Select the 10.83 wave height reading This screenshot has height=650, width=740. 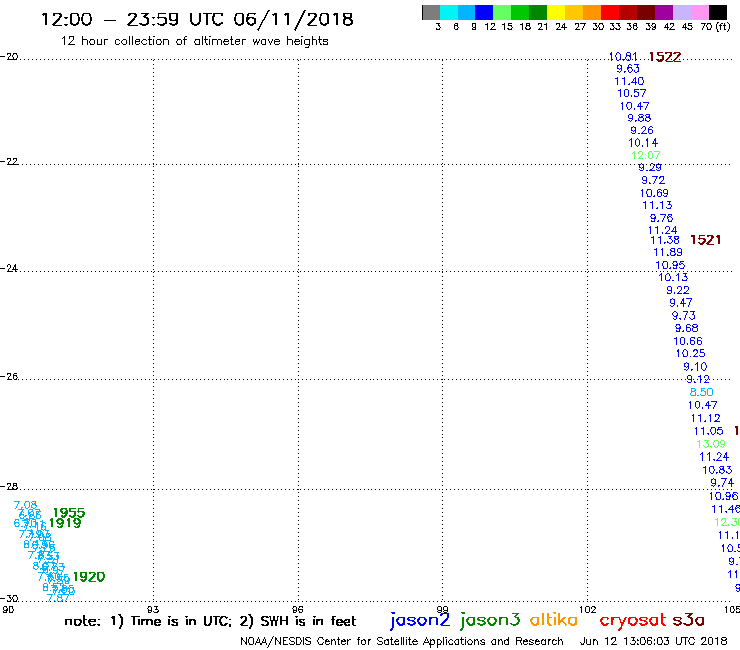click(717, 470)
